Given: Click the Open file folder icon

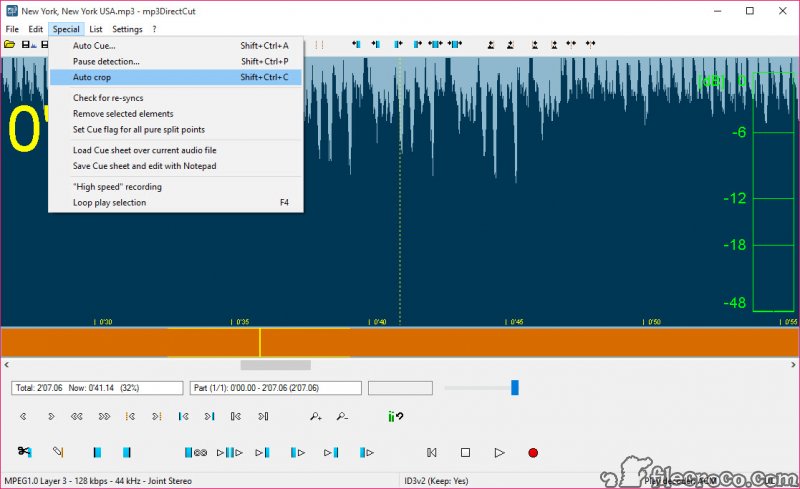Looking at the screenshot, I should coord(8,45).
